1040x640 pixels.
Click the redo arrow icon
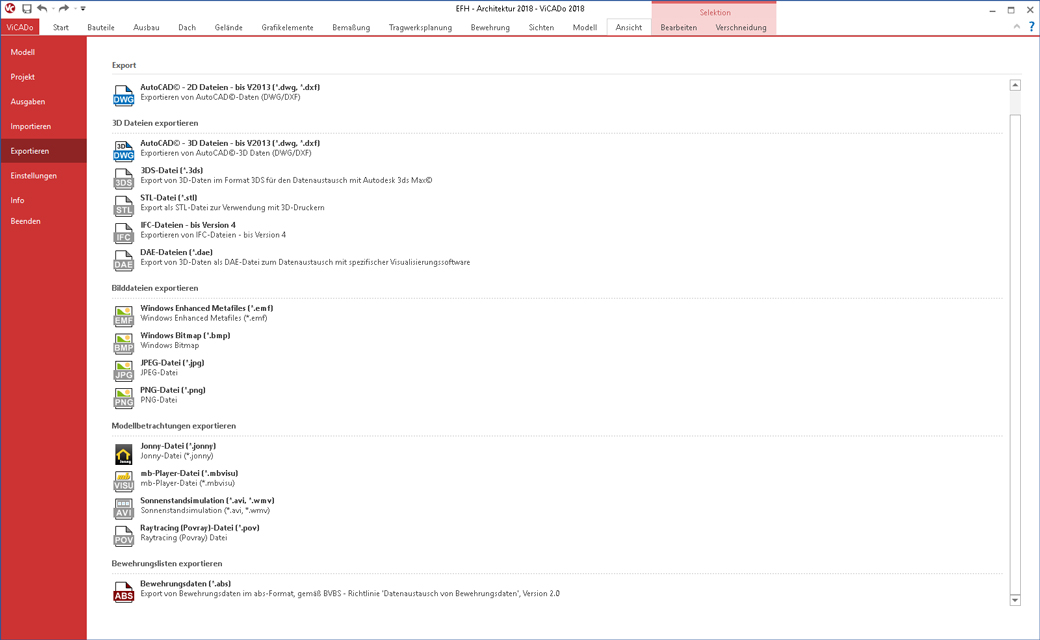(x=64, y=9)
